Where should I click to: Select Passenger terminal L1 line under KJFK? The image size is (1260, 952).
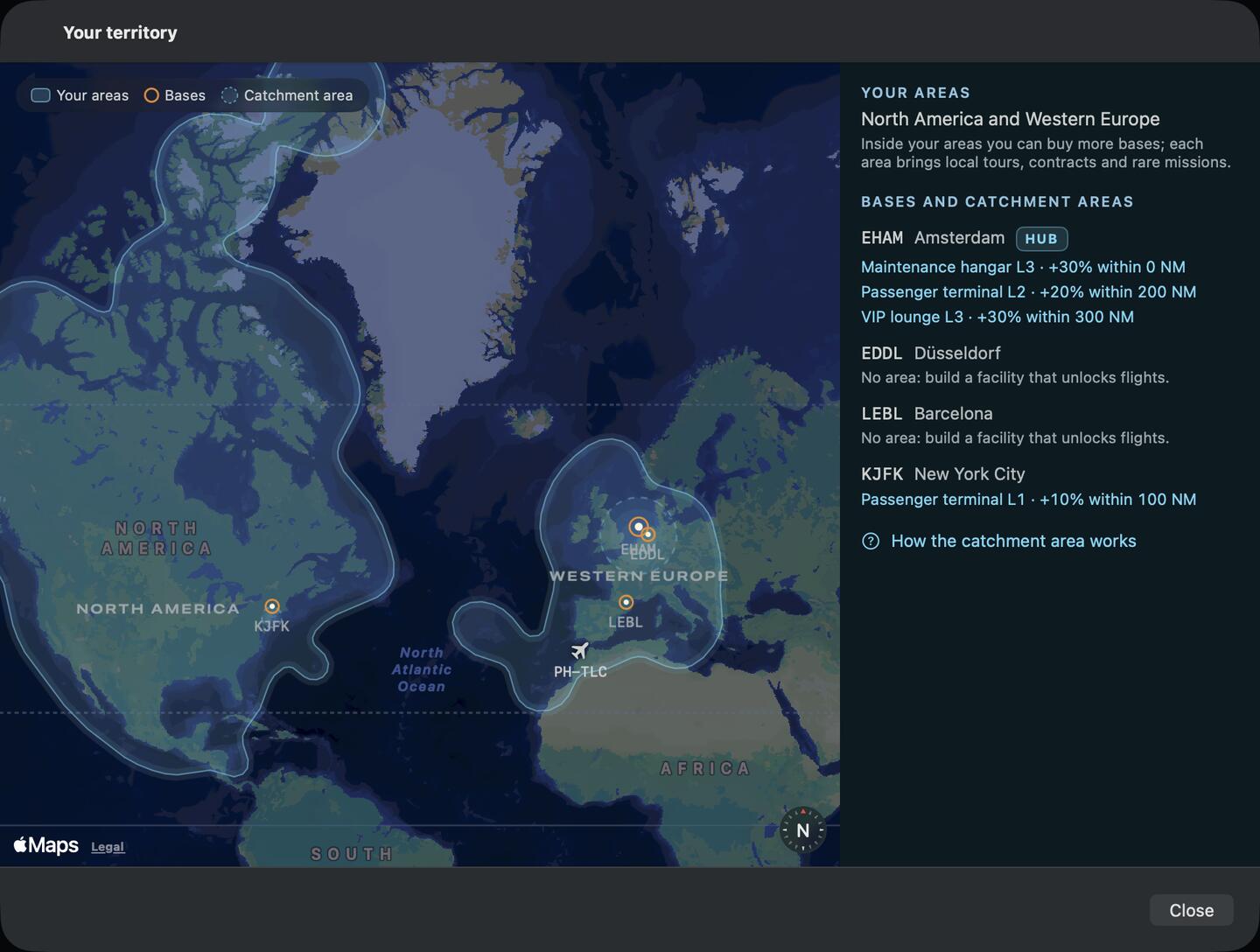[1028, 500]
